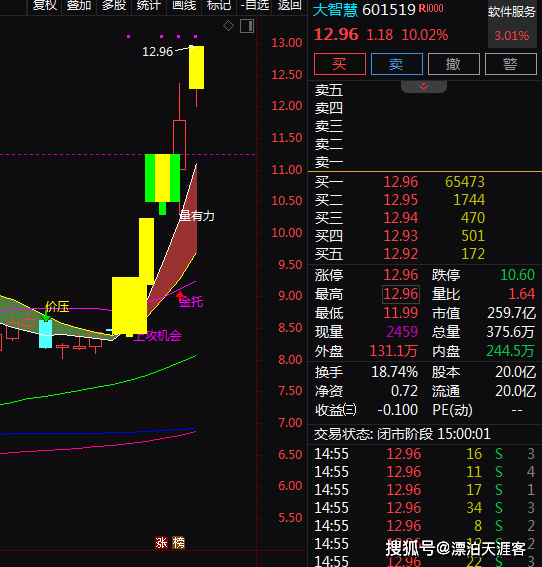Remove stock via -自选 button

255,5
